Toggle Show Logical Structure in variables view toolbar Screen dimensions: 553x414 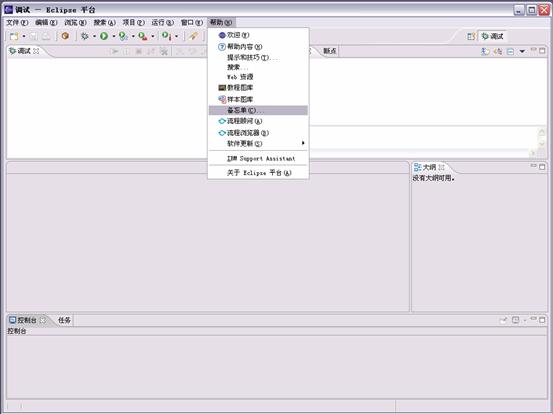pos(498,51)
